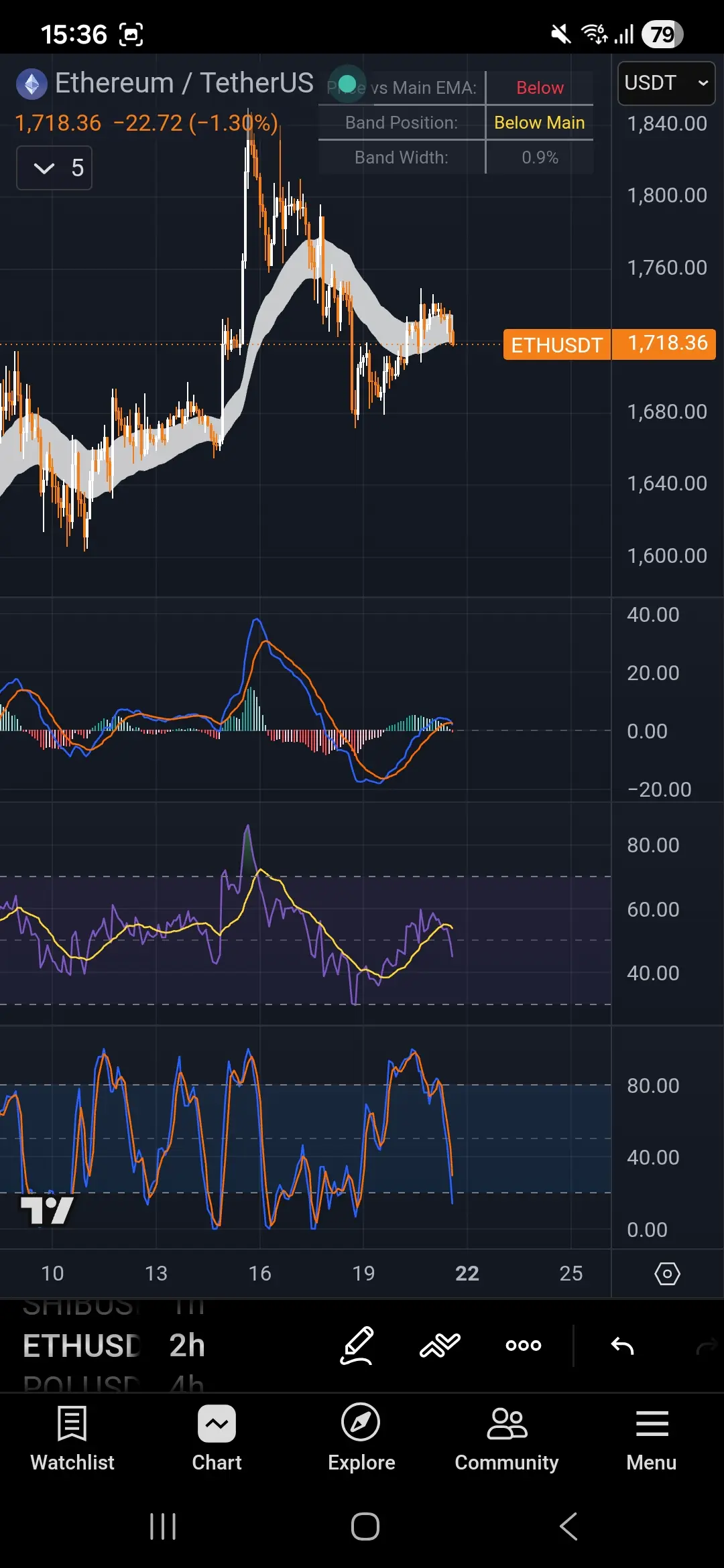Expand the collapsed indicators legend showing 5
Viewport: 724px width, 1568px height.
coord(54,168)
